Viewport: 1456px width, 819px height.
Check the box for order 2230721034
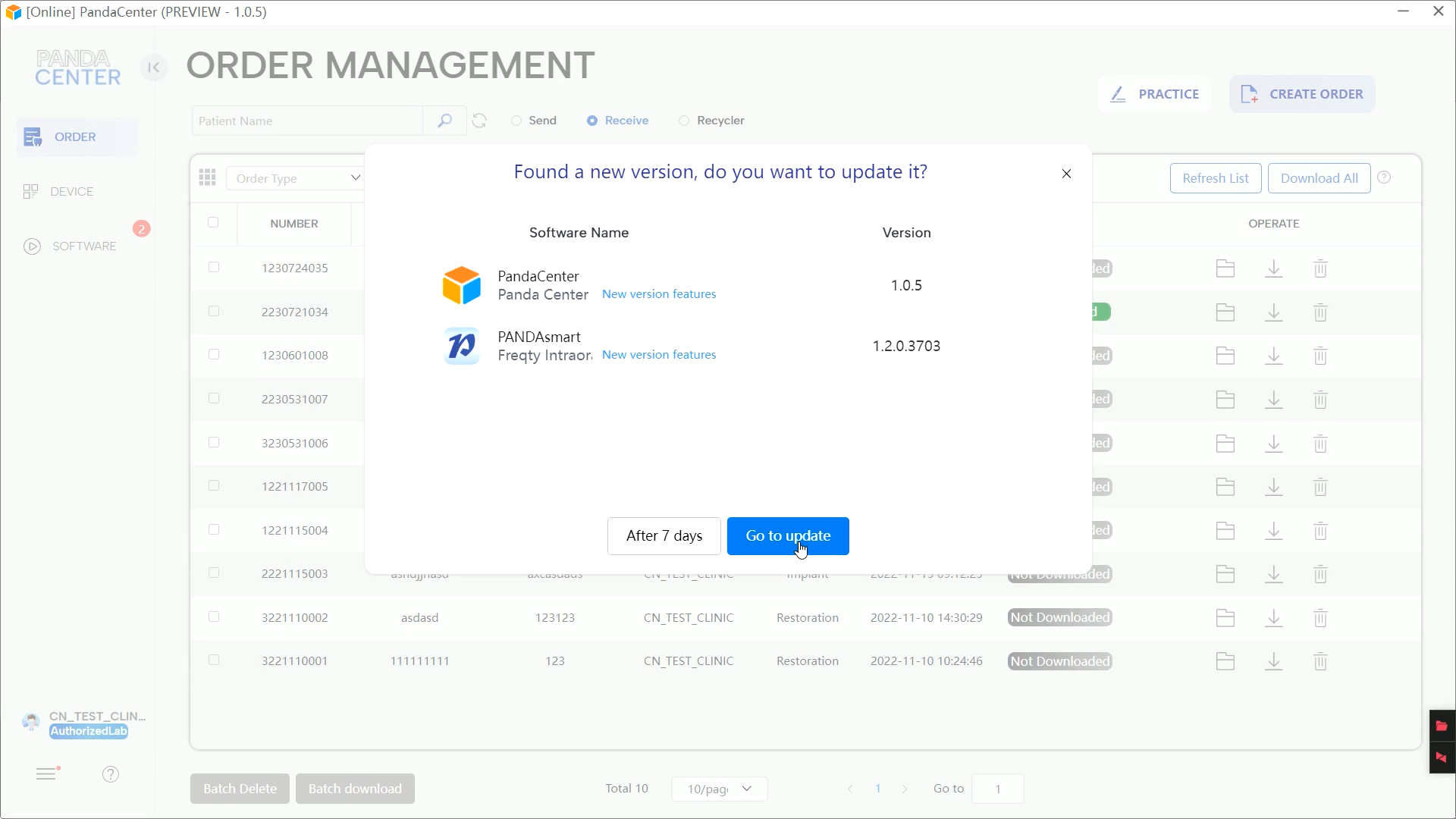pos(214,311)
